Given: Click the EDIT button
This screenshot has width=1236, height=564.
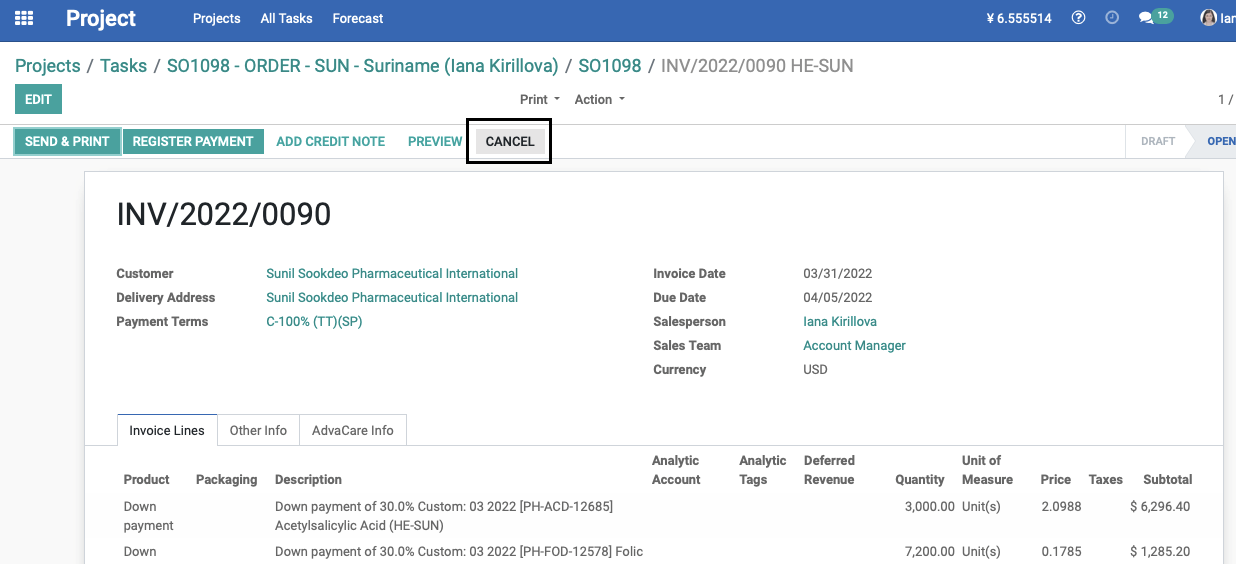Looking at the screenshot, I should (x=38, y=99).
